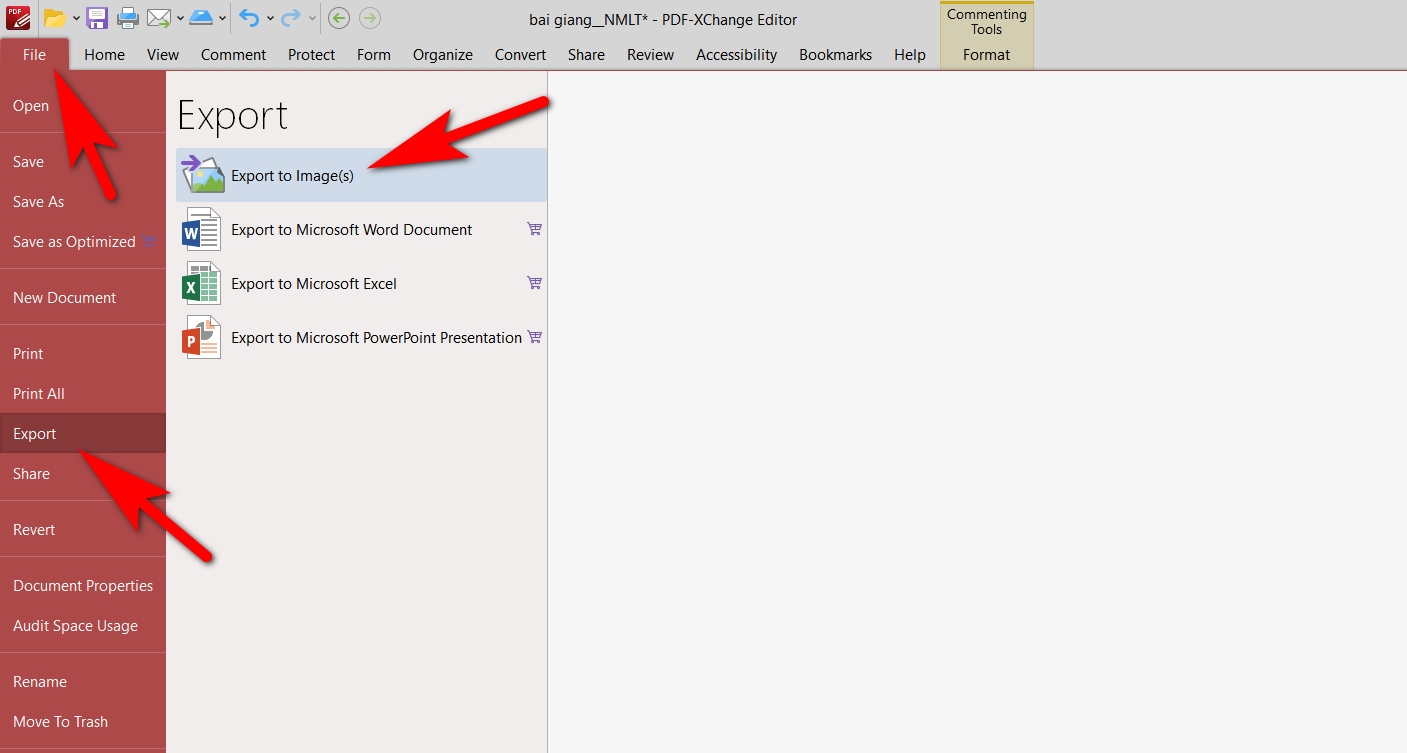Choose Export to Microsoft Excel
Viewport: 1407px width, 753px height.
[361, 283]
